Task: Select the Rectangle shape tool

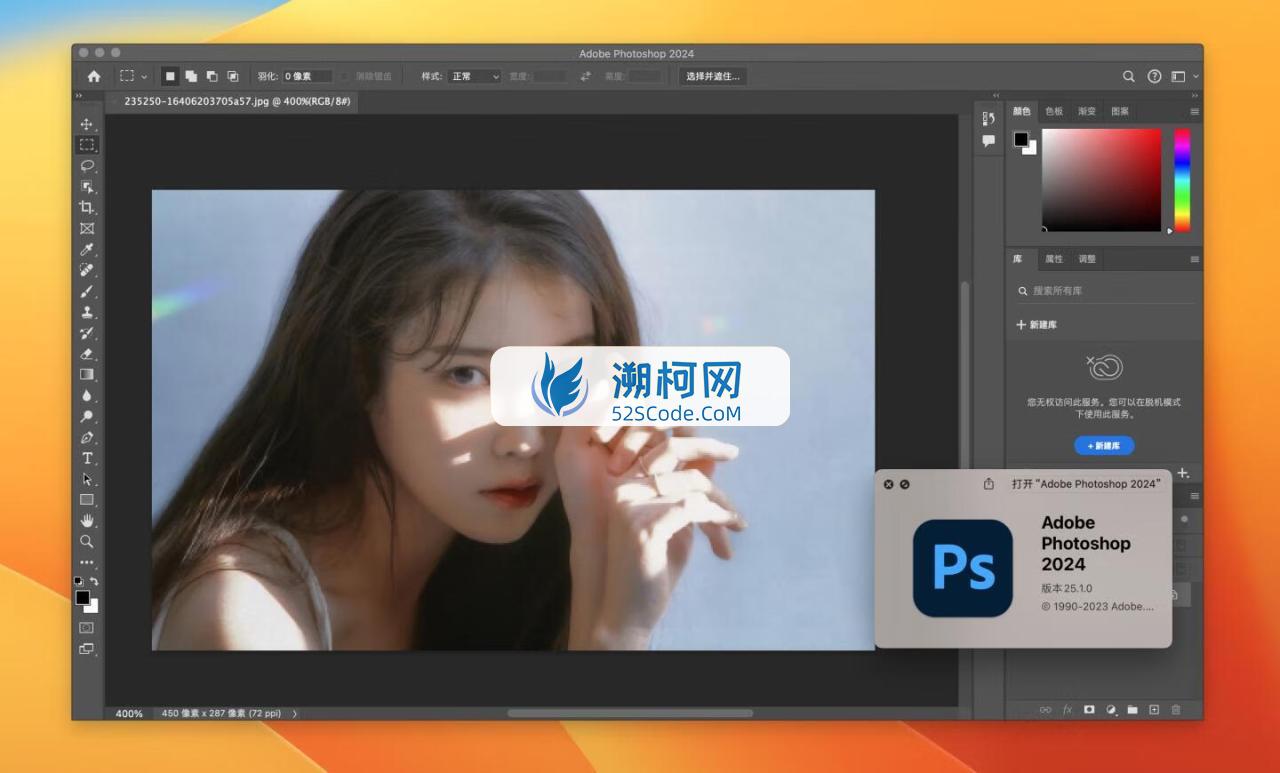Action: pyautogui.click(x=87, y=499)
